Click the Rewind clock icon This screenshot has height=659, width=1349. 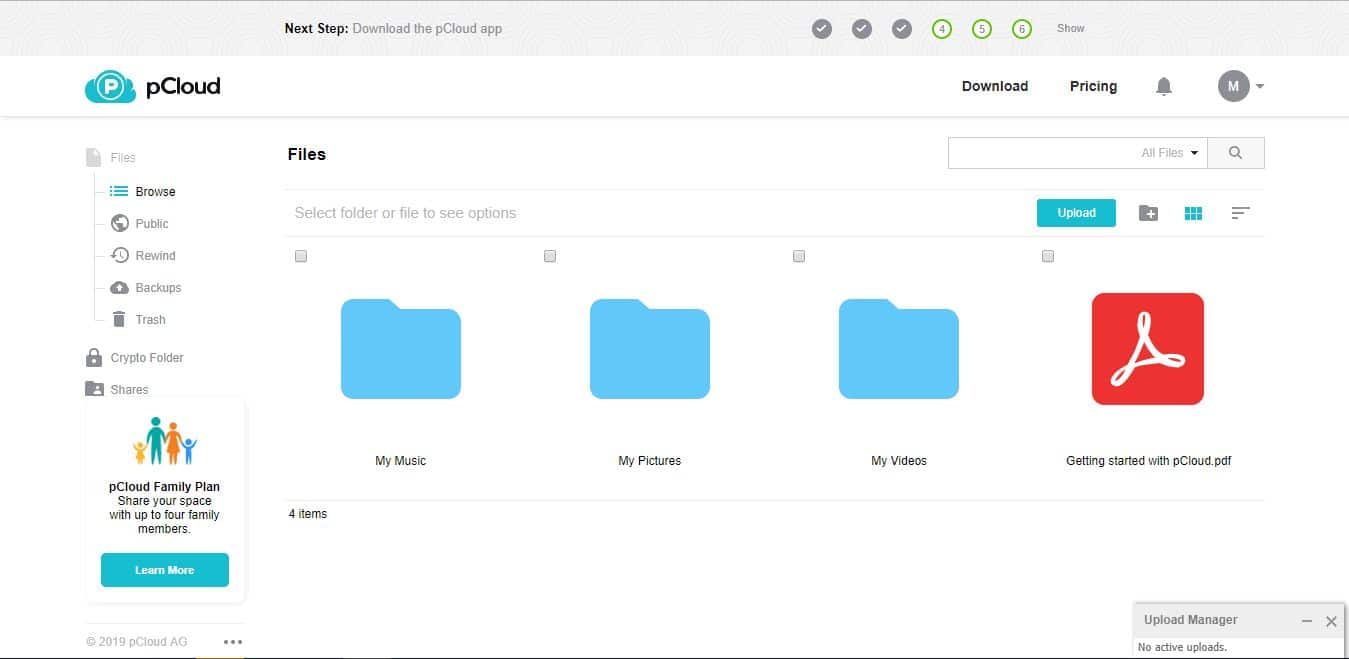point(120,255)
